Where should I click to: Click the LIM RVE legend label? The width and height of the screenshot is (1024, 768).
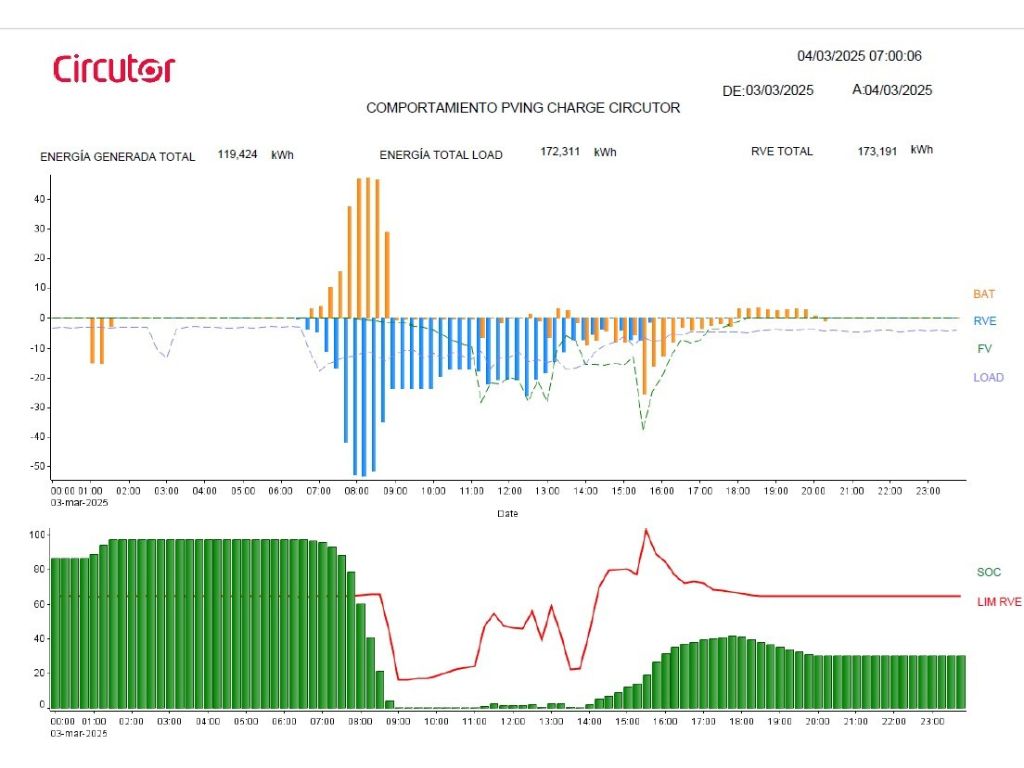pos(999,601)
